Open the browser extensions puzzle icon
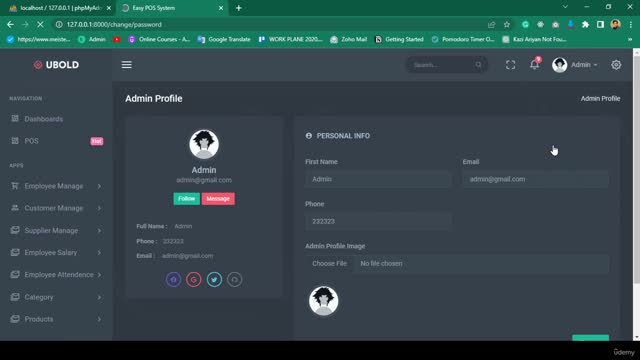 (585, 24)
